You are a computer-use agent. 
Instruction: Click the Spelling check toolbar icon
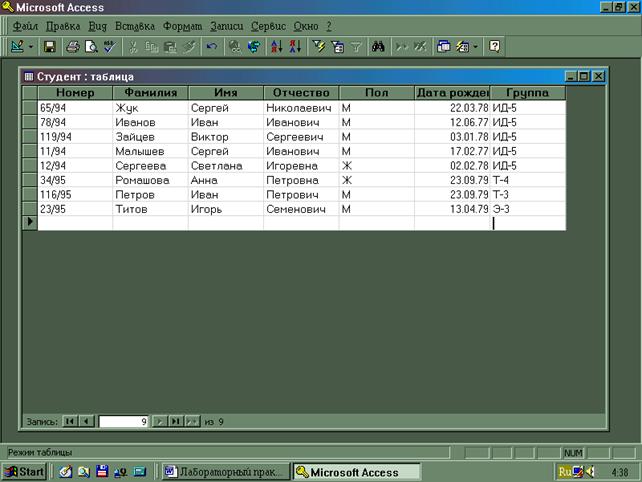coord(109,46)
